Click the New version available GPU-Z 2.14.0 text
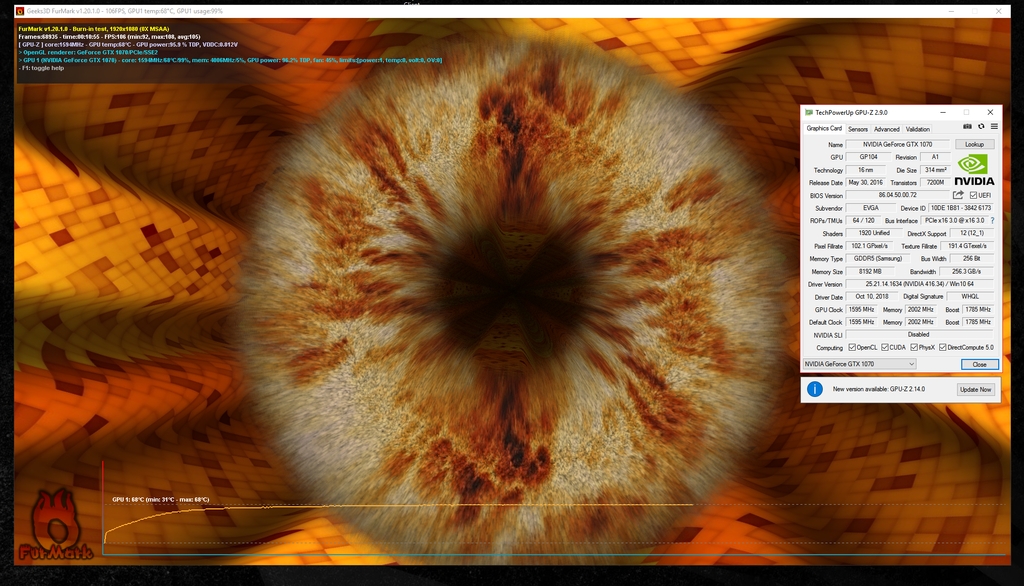This screenshot has width=1024, height=586. click(878, 389)
